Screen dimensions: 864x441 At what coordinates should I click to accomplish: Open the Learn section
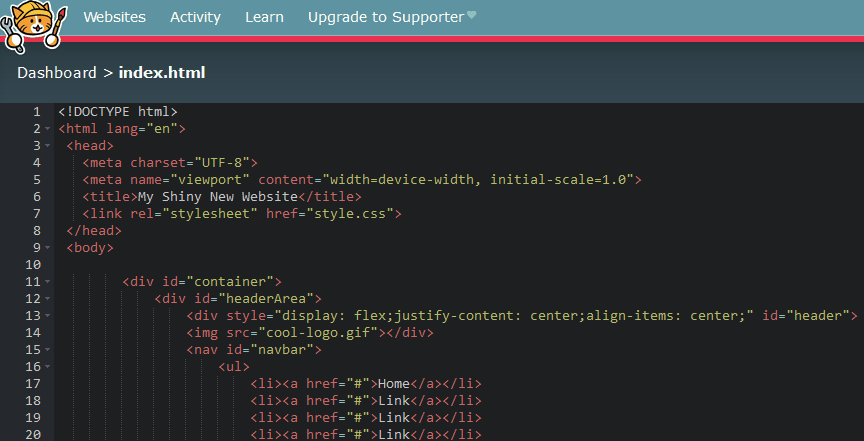[264, 17]
